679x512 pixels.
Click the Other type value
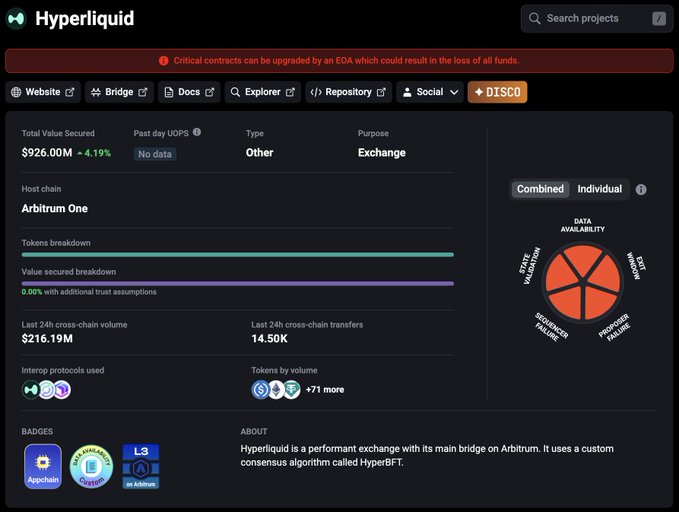coord(259,153)
